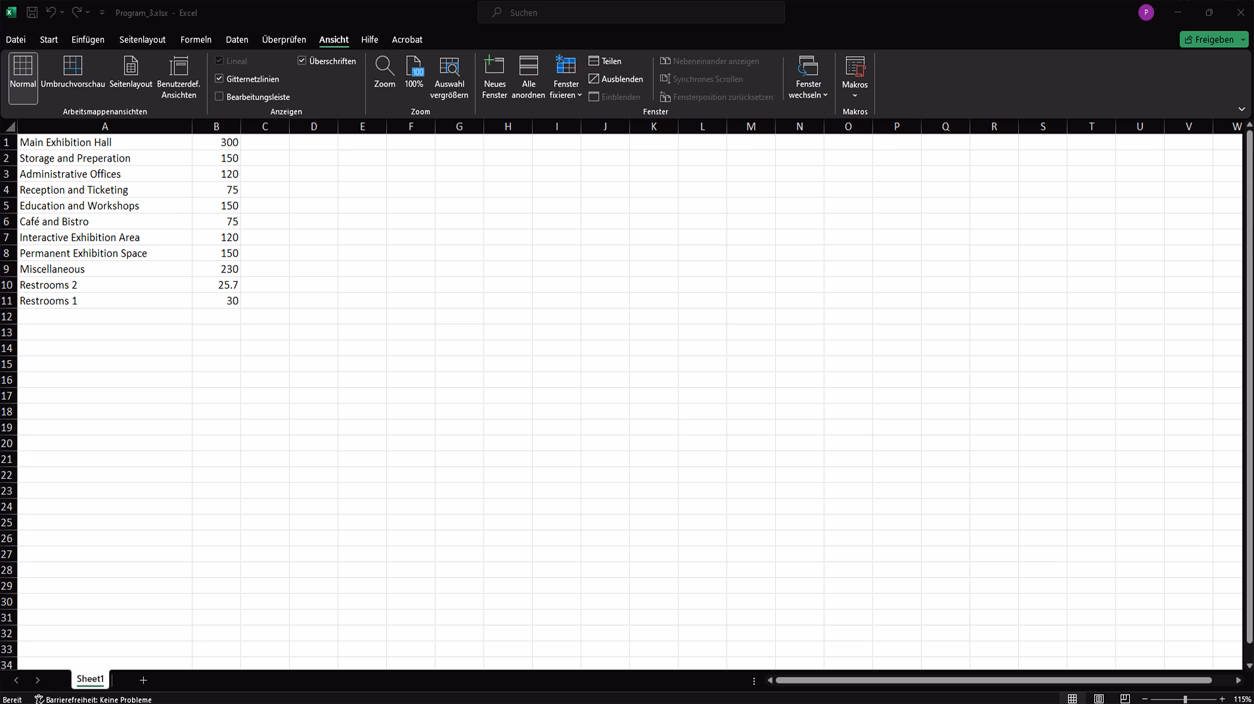
Task: Reset zoom to 100%
Action: click(x=414, y=73)
